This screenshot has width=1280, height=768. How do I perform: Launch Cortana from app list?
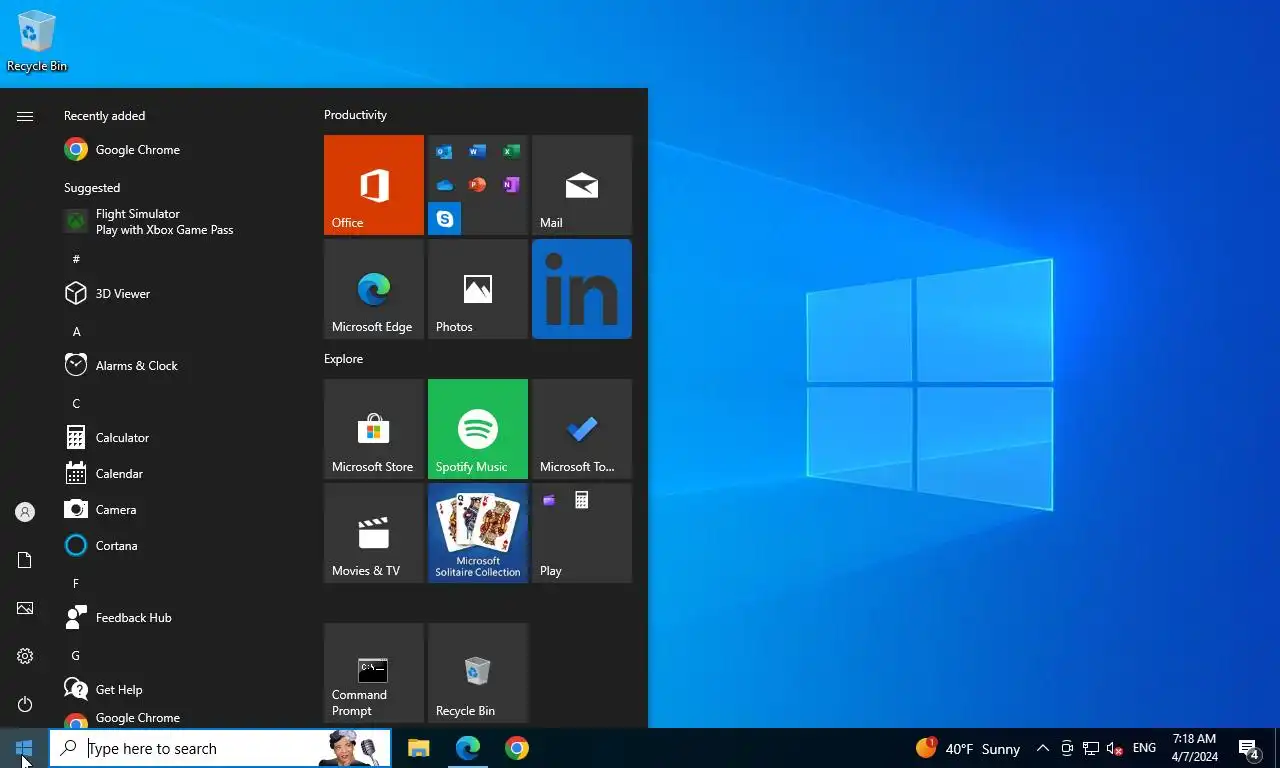click(180, 546)
